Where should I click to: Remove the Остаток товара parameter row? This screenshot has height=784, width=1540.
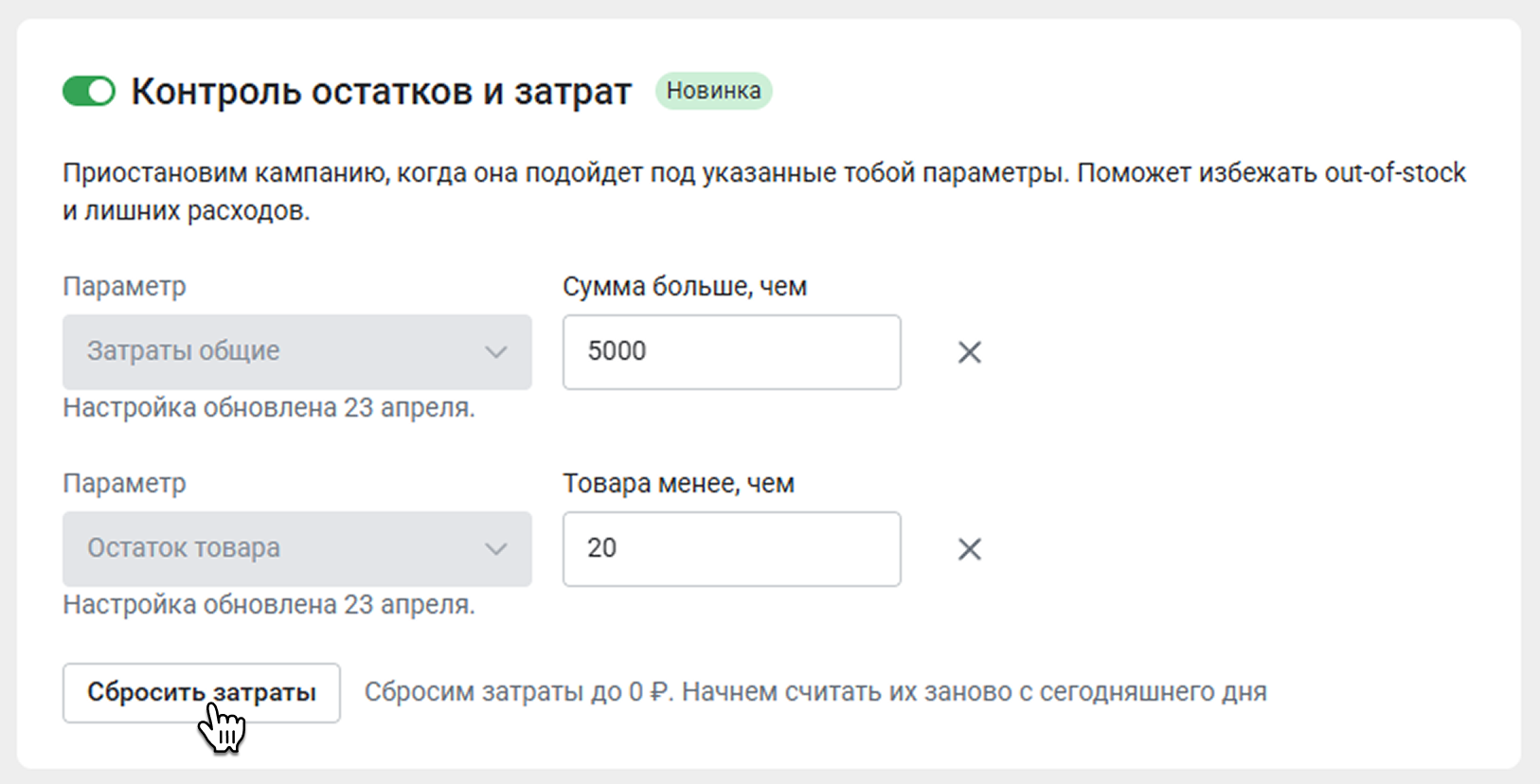[x=969, y=549]
